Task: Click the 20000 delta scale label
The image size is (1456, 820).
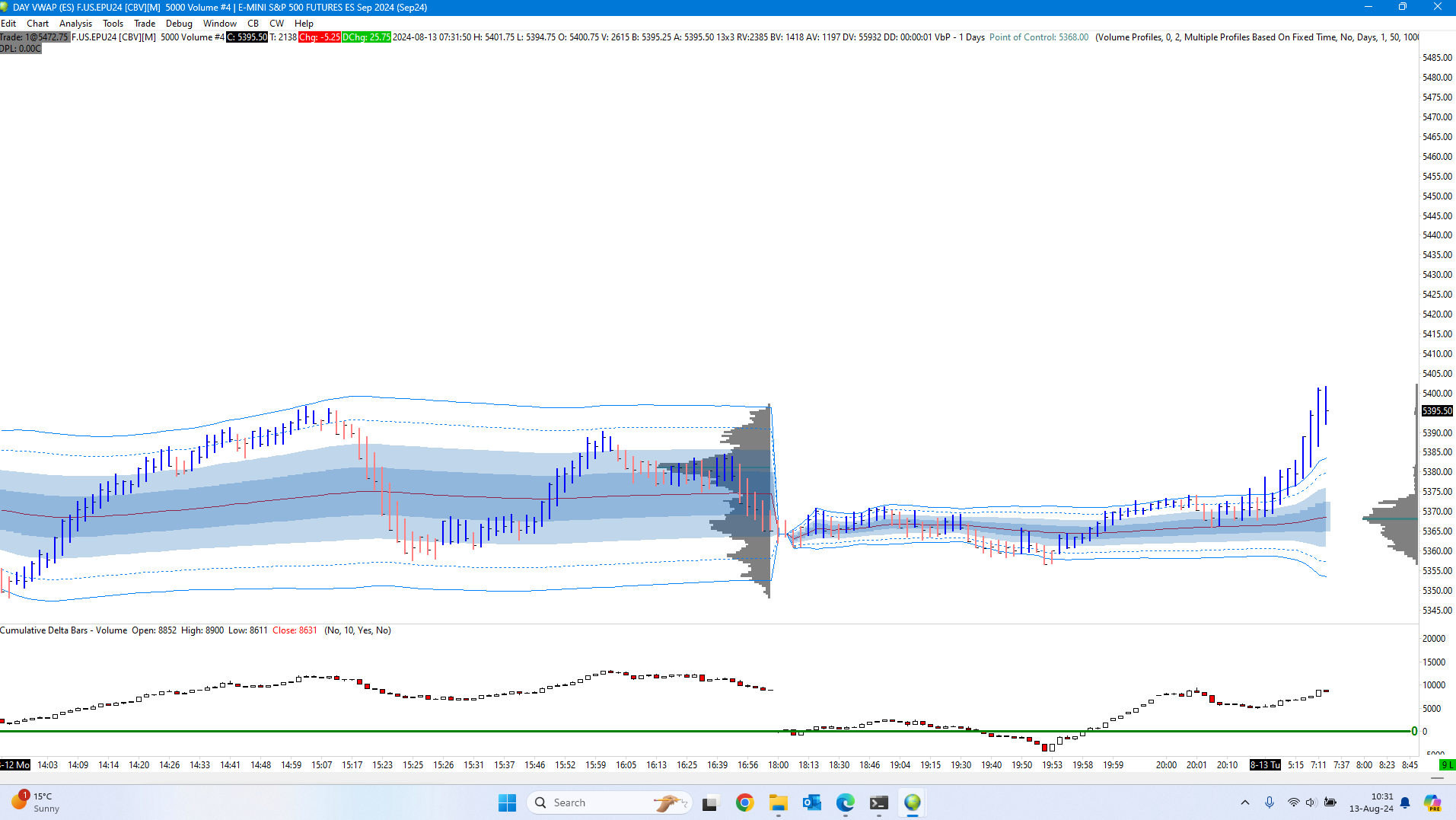Action: click(1434, 639)
